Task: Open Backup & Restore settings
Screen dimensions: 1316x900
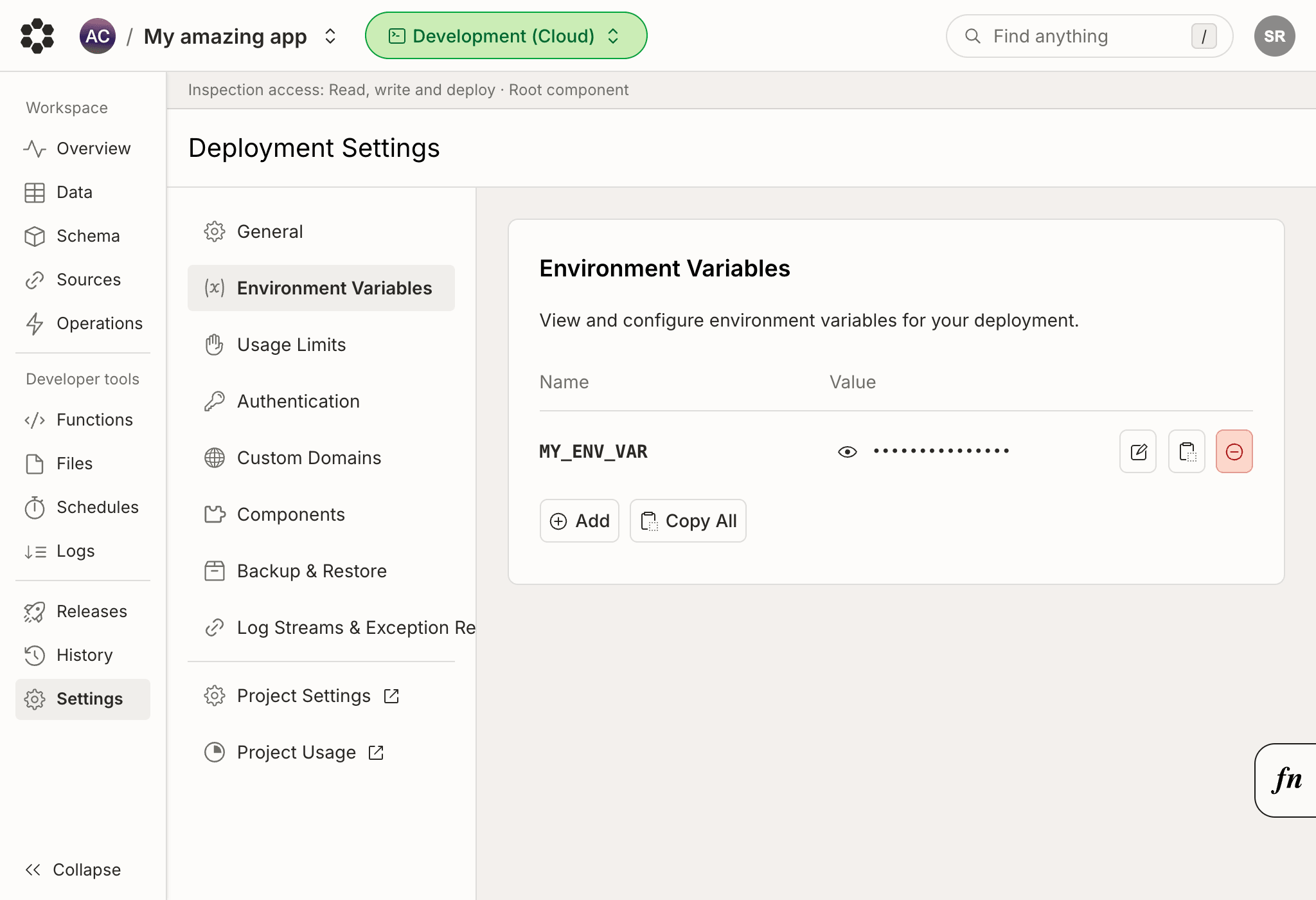Action: point(321,571)
